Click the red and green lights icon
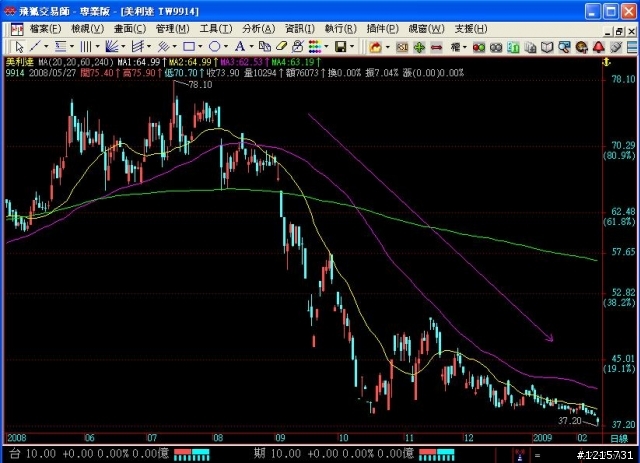 pos(479,48)
